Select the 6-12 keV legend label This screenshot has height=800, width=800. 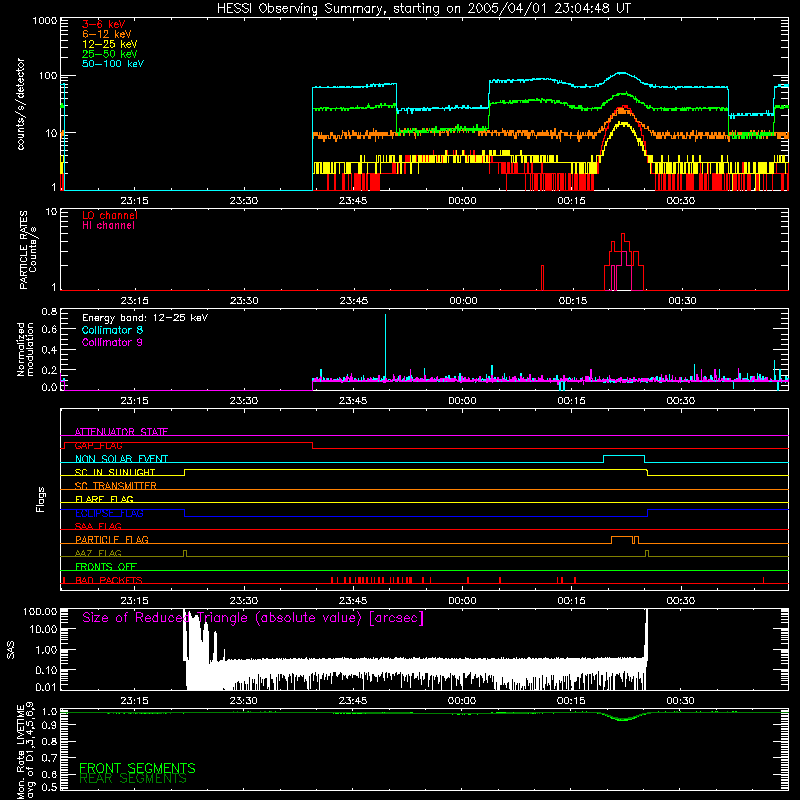click(x=107, y=34)
